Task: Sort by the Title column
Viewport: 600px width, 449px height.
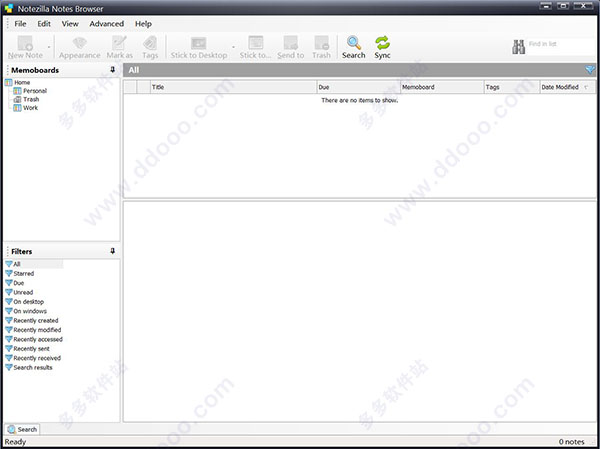Action: [x=233, y=87]
